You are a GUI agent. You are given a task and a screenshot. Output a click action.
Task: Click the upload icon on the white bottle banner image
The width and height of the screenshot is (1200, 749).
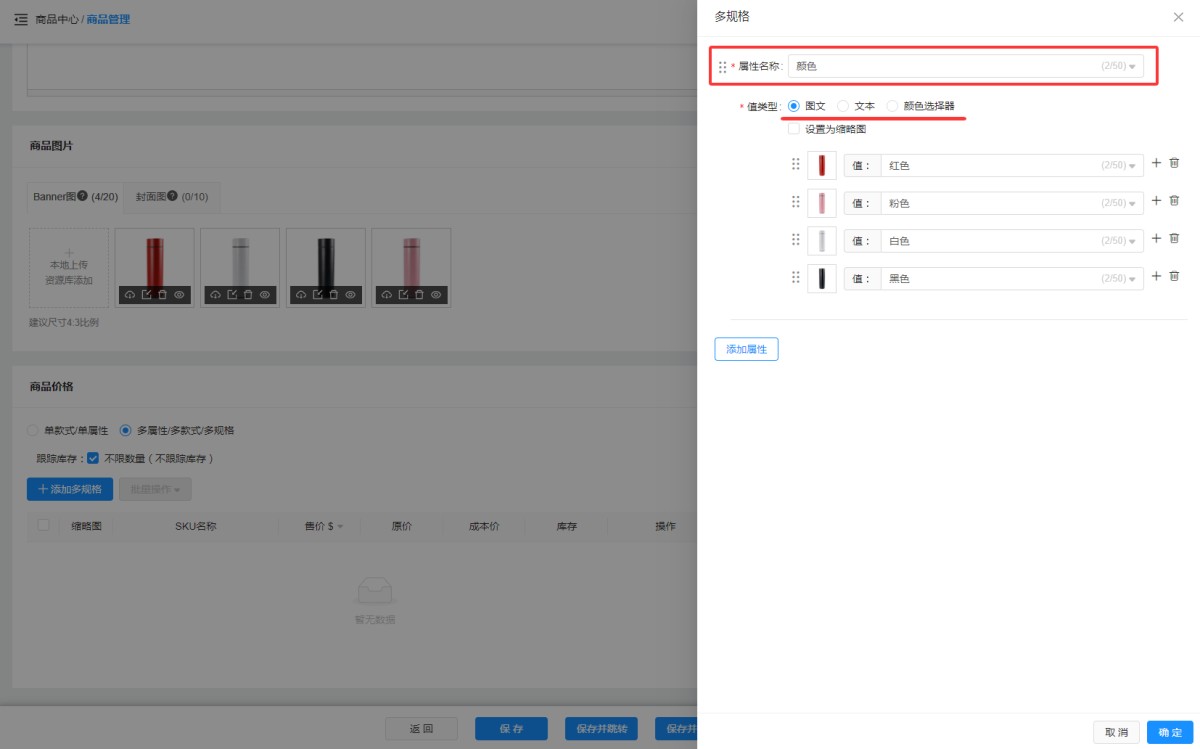pos(216,295)
